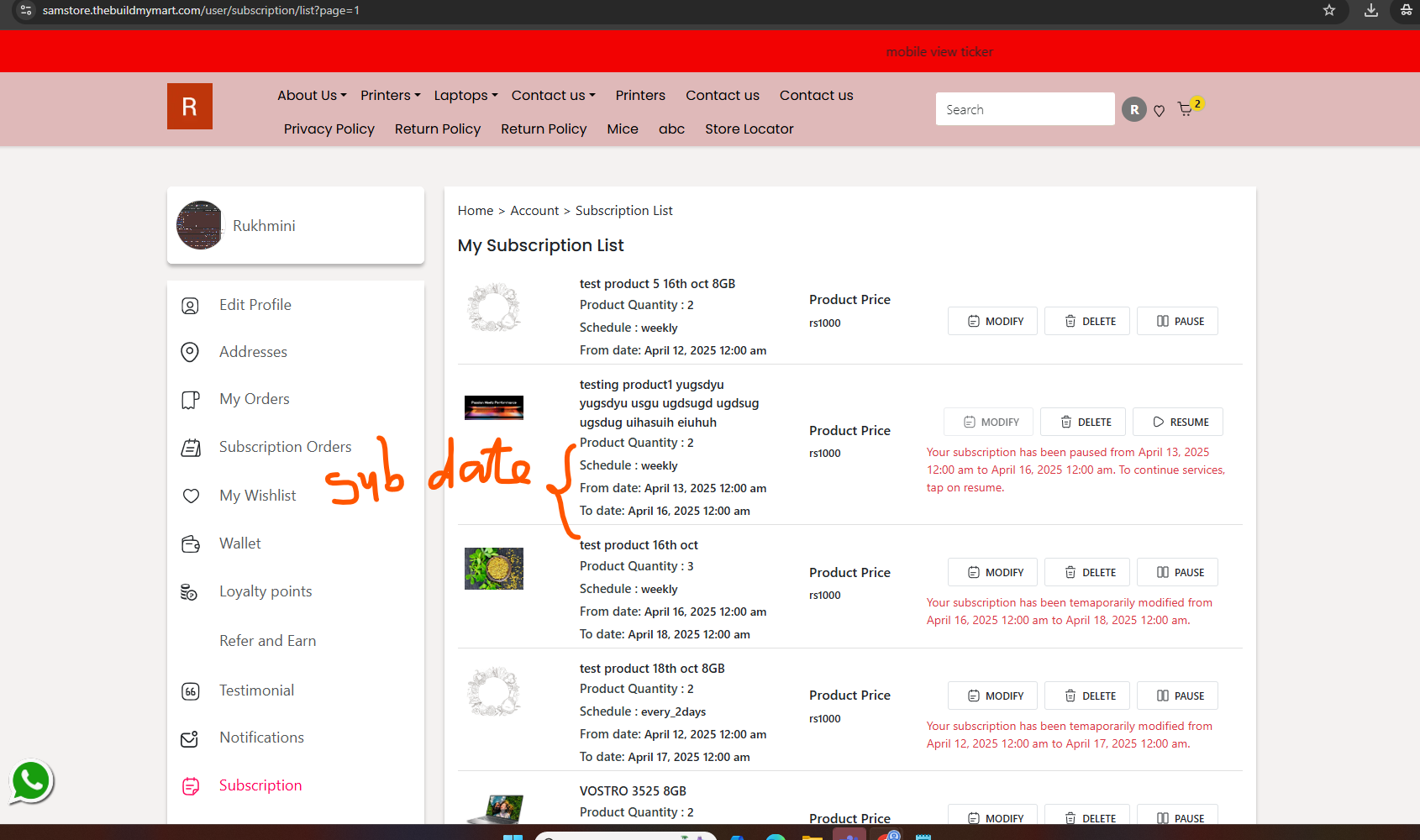Pause the test product 18th oct subscription
The width and height of the screenshot is (1420, 840).
click(x=1177, y=696)
